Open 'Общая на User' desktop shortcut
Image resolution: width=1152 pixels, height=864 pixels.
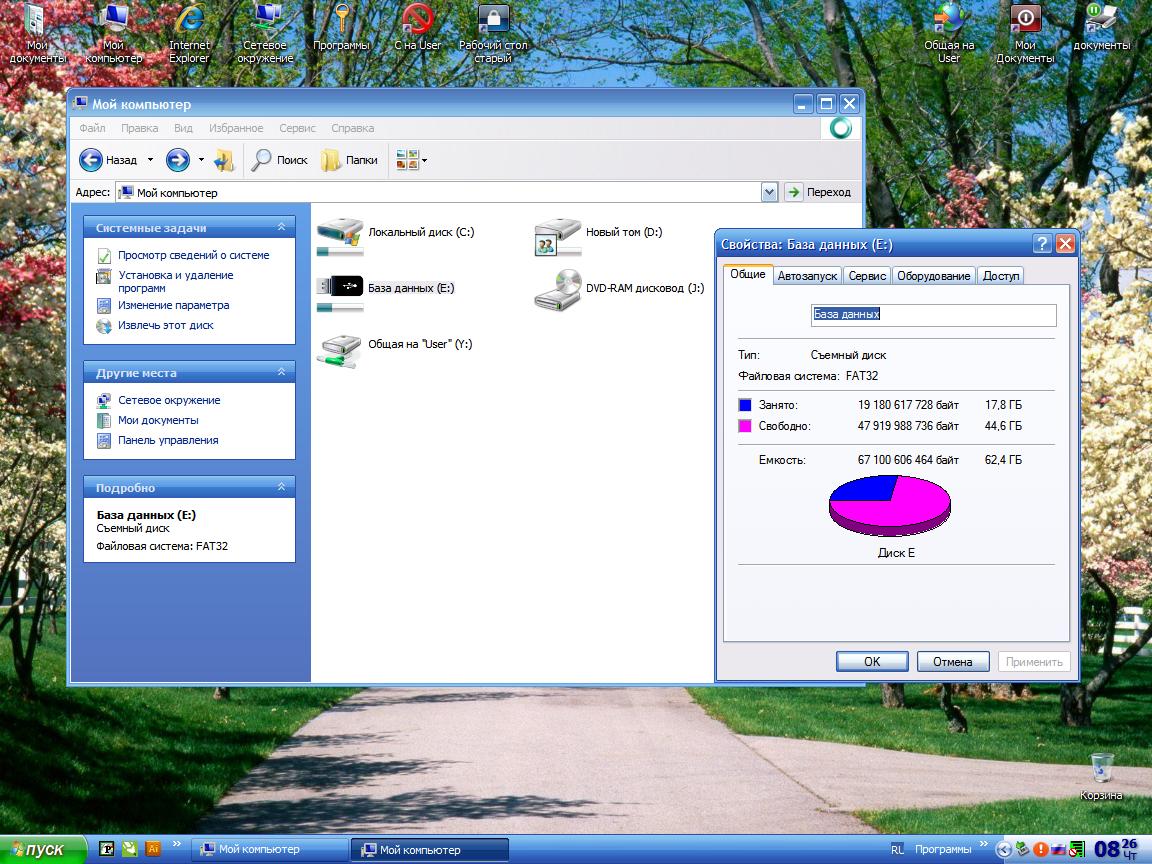(x=948, y=33)
